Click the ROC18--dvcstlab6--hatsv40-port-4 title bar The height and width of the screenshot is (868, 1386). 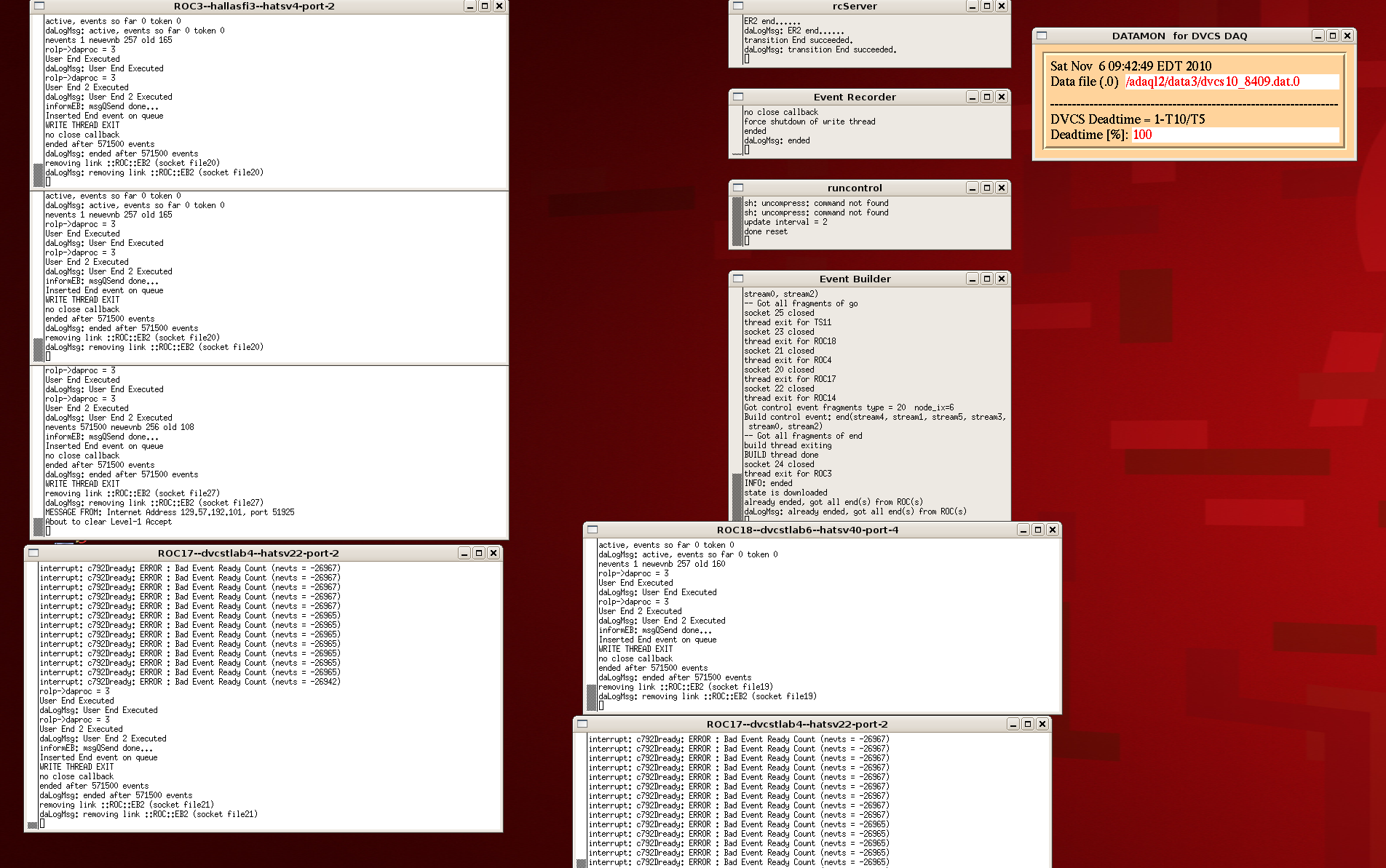click(807, 530)
